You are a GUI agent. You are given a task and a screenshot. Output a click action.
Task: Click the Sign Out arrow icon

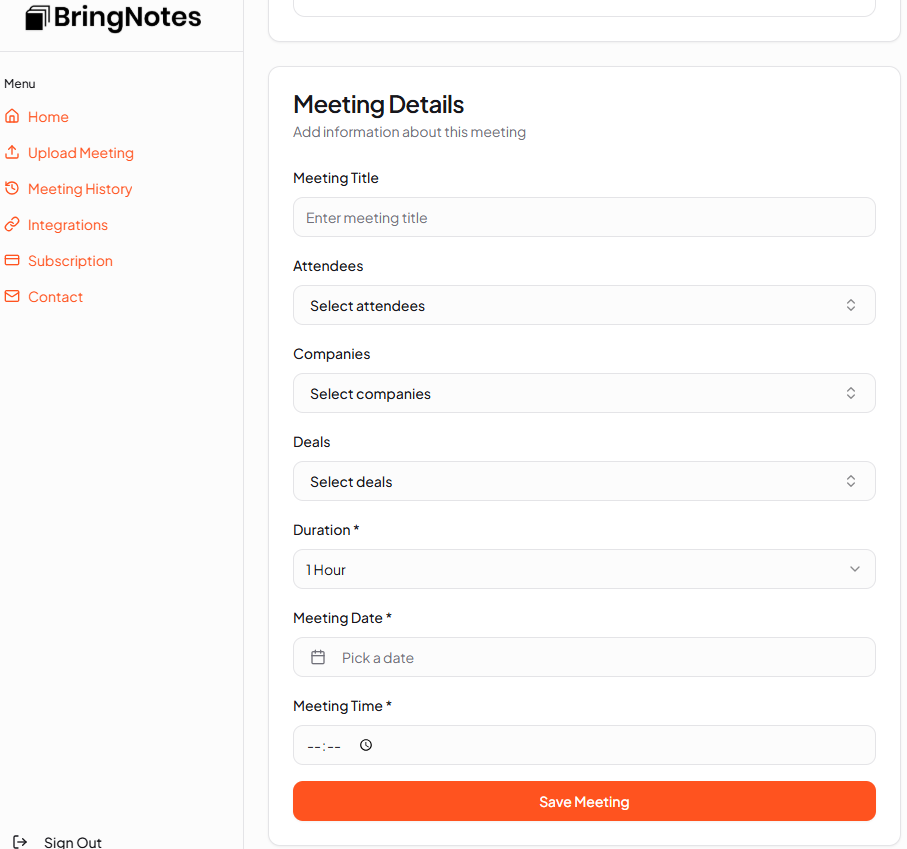[20, 841]
